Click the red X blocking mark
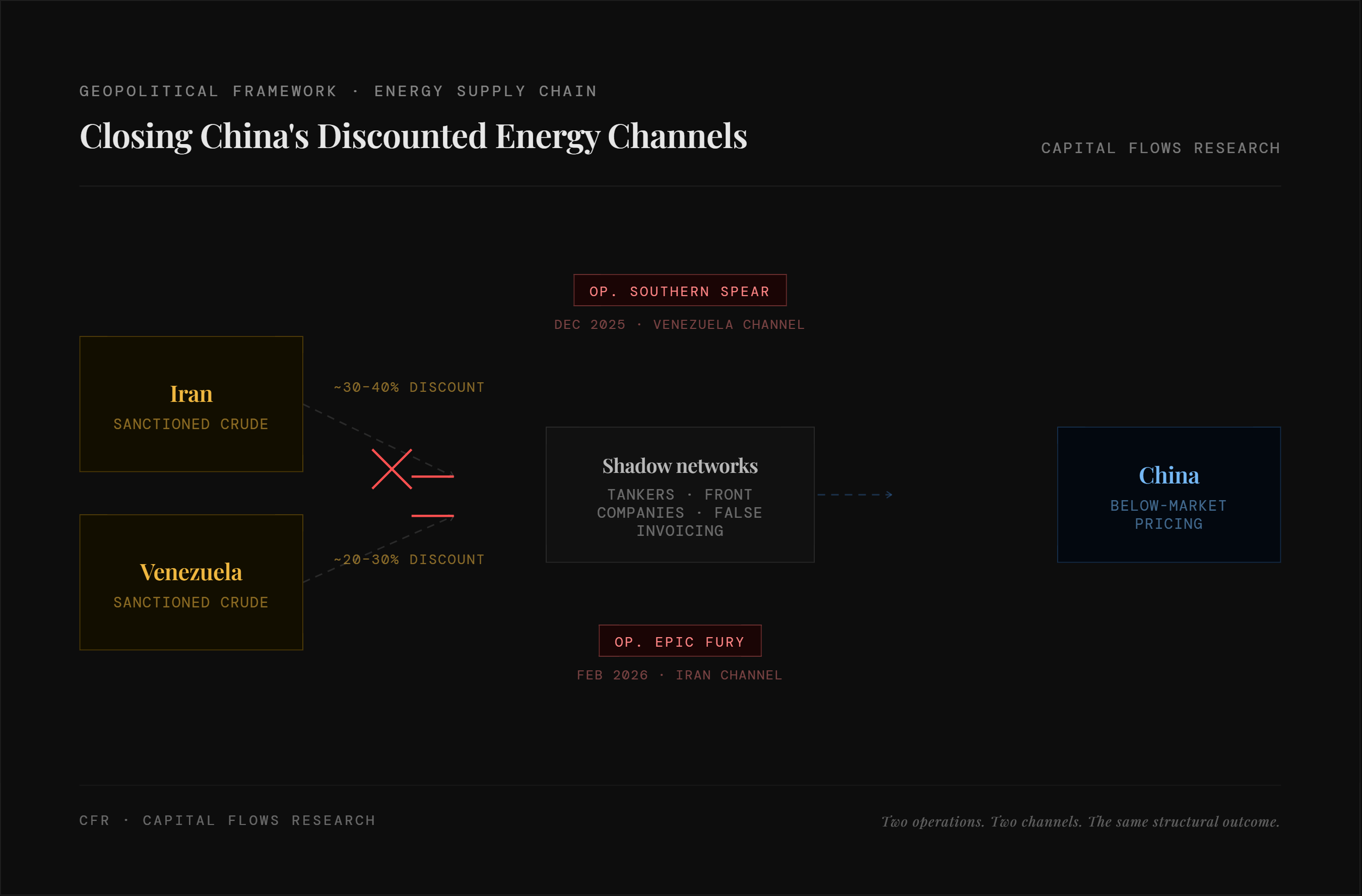The width and height of the screenshot is (1362, 896). pos(392,469)
